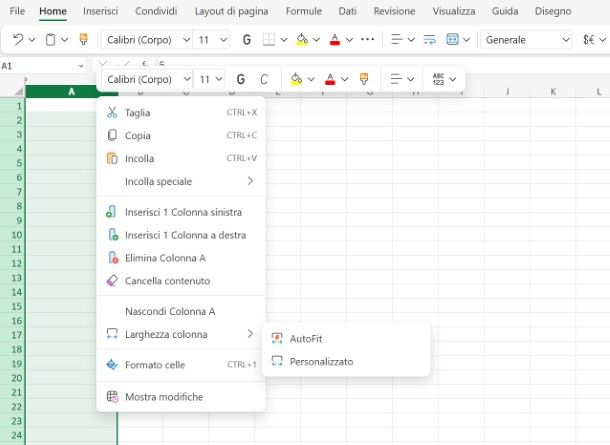
Task: Open ribbon fill color picker arrow
Action: [316, 40]
